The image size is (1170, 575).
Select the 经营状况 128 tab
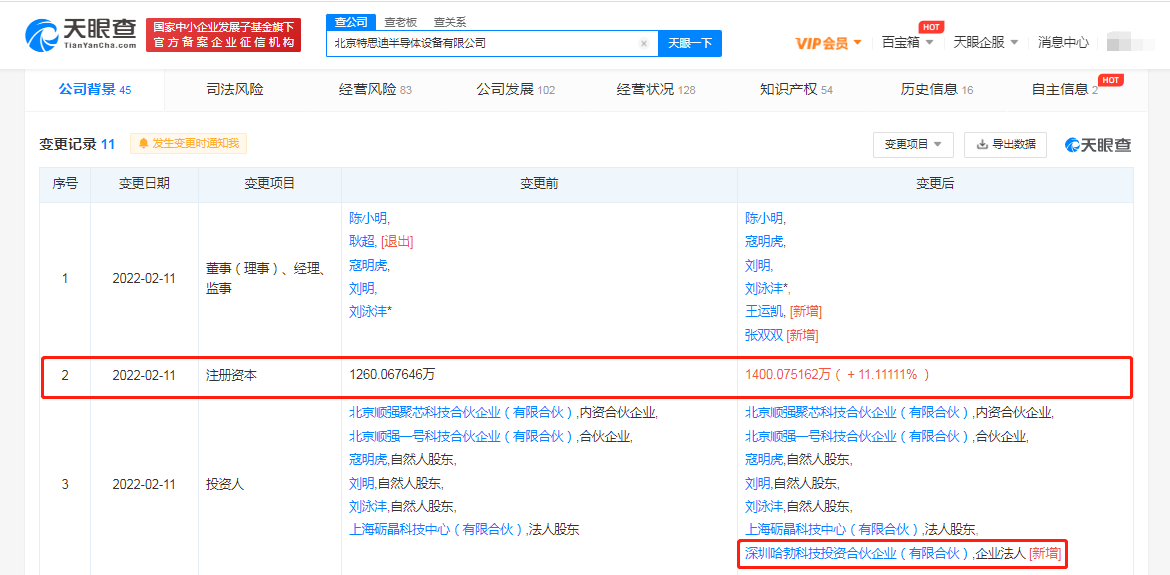pos(656,90)
